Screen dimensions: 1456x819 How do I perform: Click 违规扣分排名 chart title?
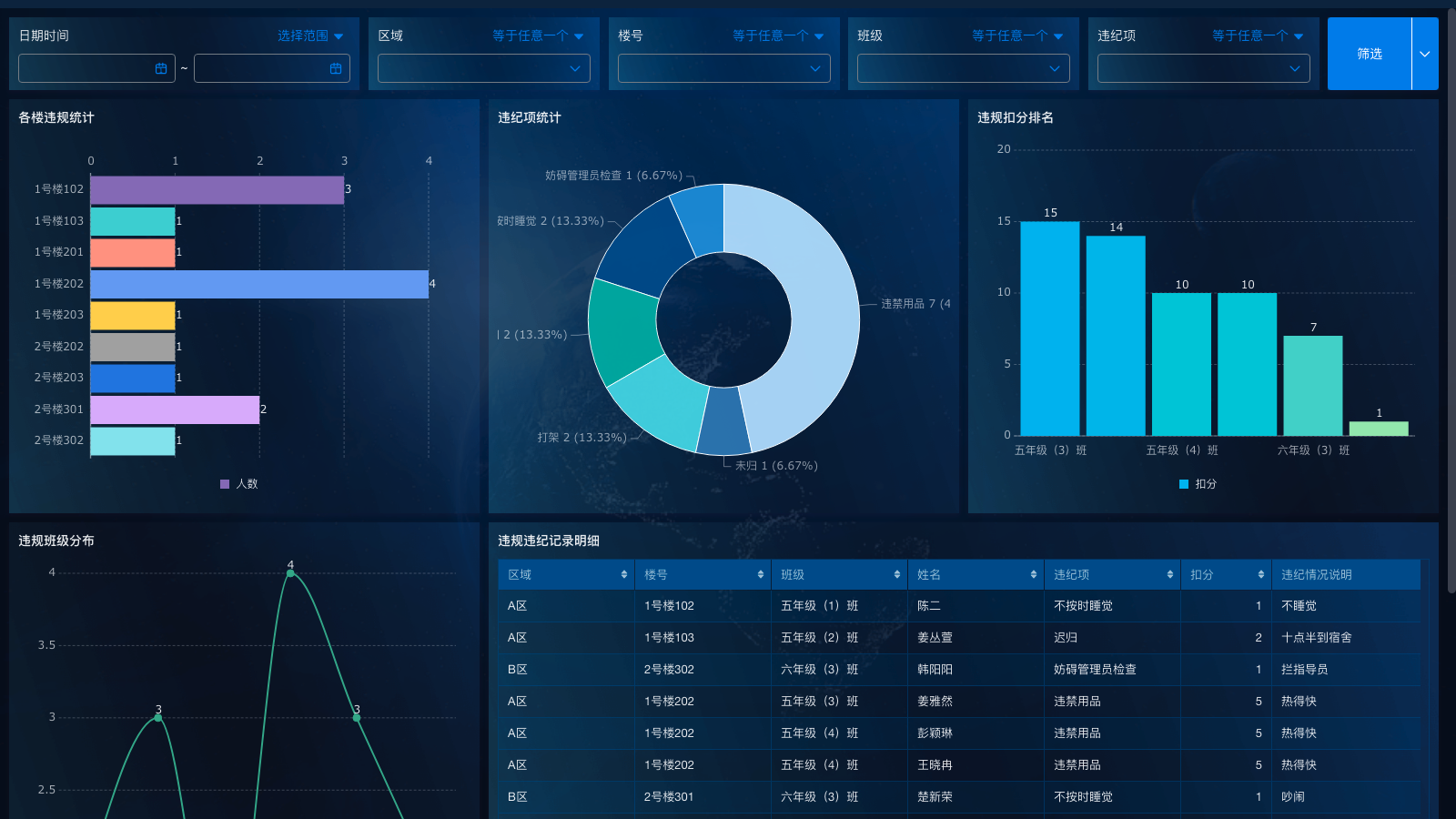pos(1016,117)
